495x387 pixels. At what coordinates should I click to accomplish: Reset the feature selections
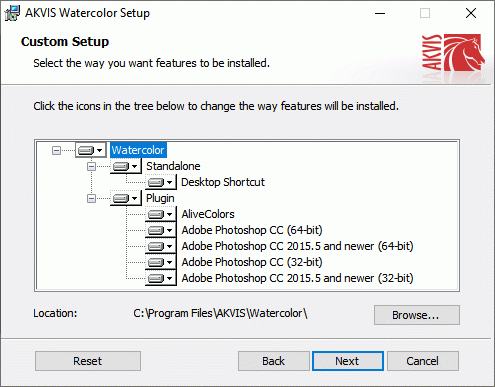click(x=88, y=361)
